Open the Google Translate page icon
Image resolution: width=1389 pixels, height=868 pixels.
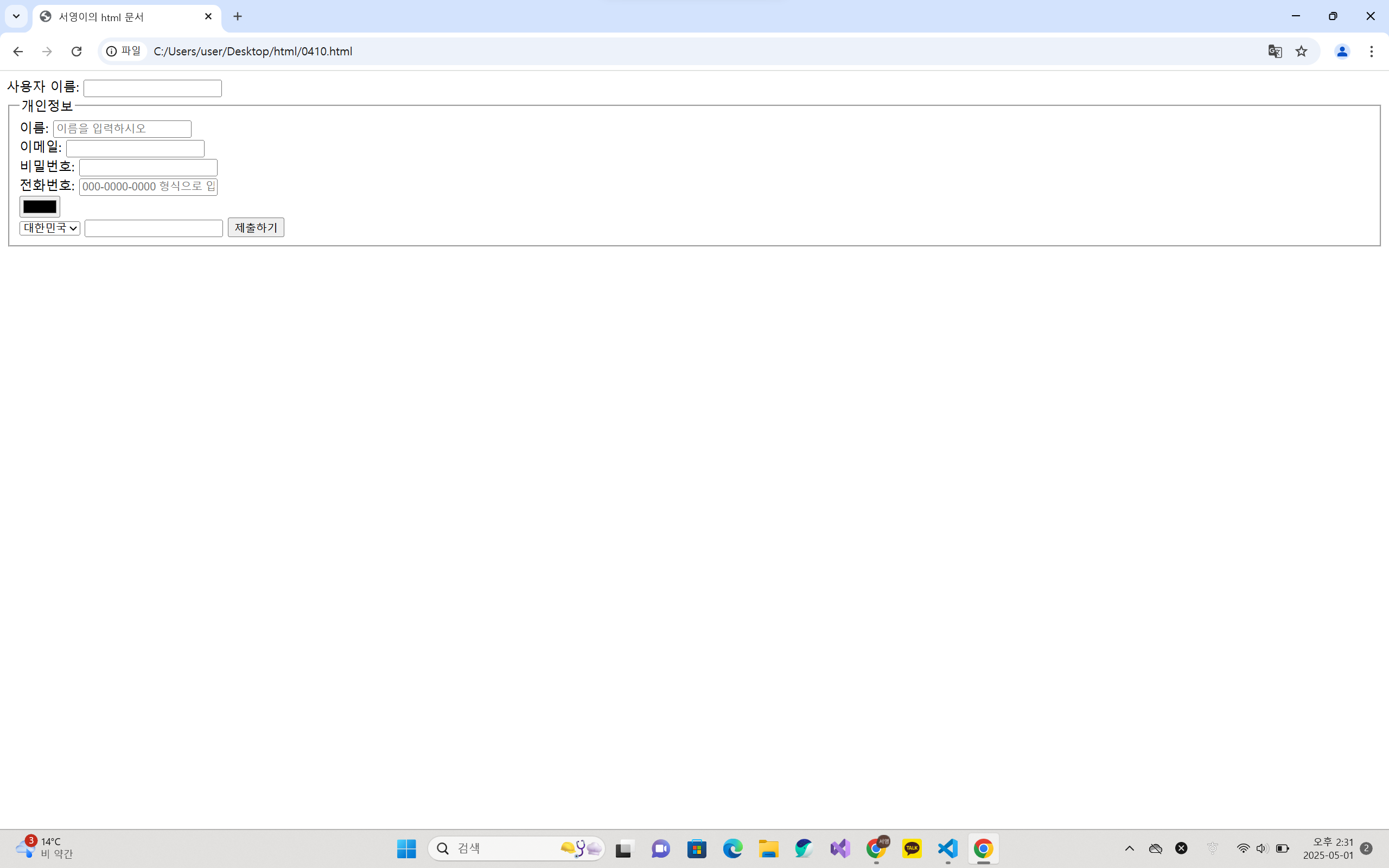1275,52
